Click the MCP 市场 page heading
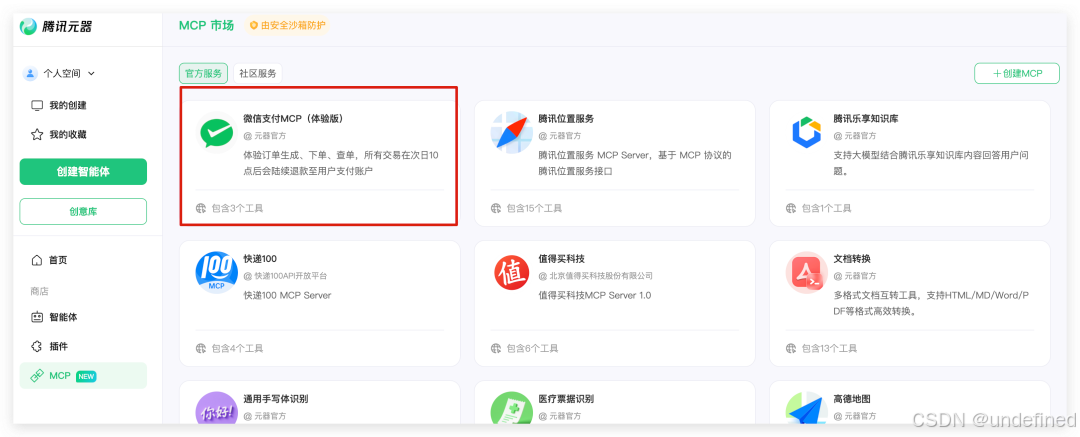The image size is (1080, 437). [207, 26]
